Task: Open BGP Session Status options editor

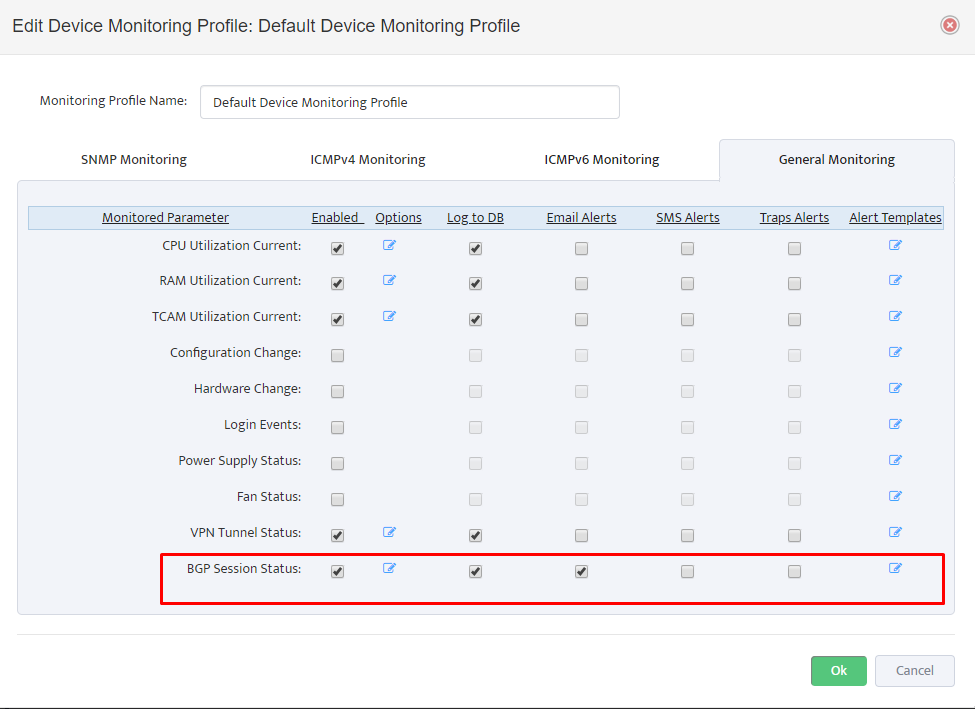Action: coord(389,568)
